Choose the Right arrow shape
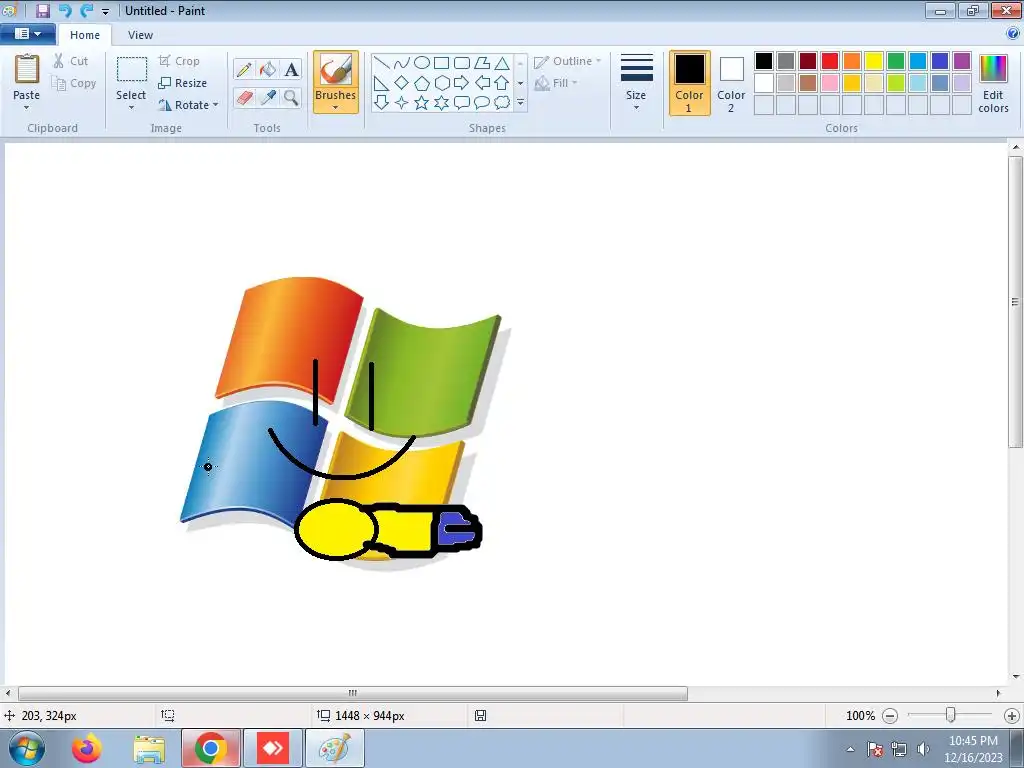Image resolution: width=1024 pixels, height=768 pixels. 462,83
